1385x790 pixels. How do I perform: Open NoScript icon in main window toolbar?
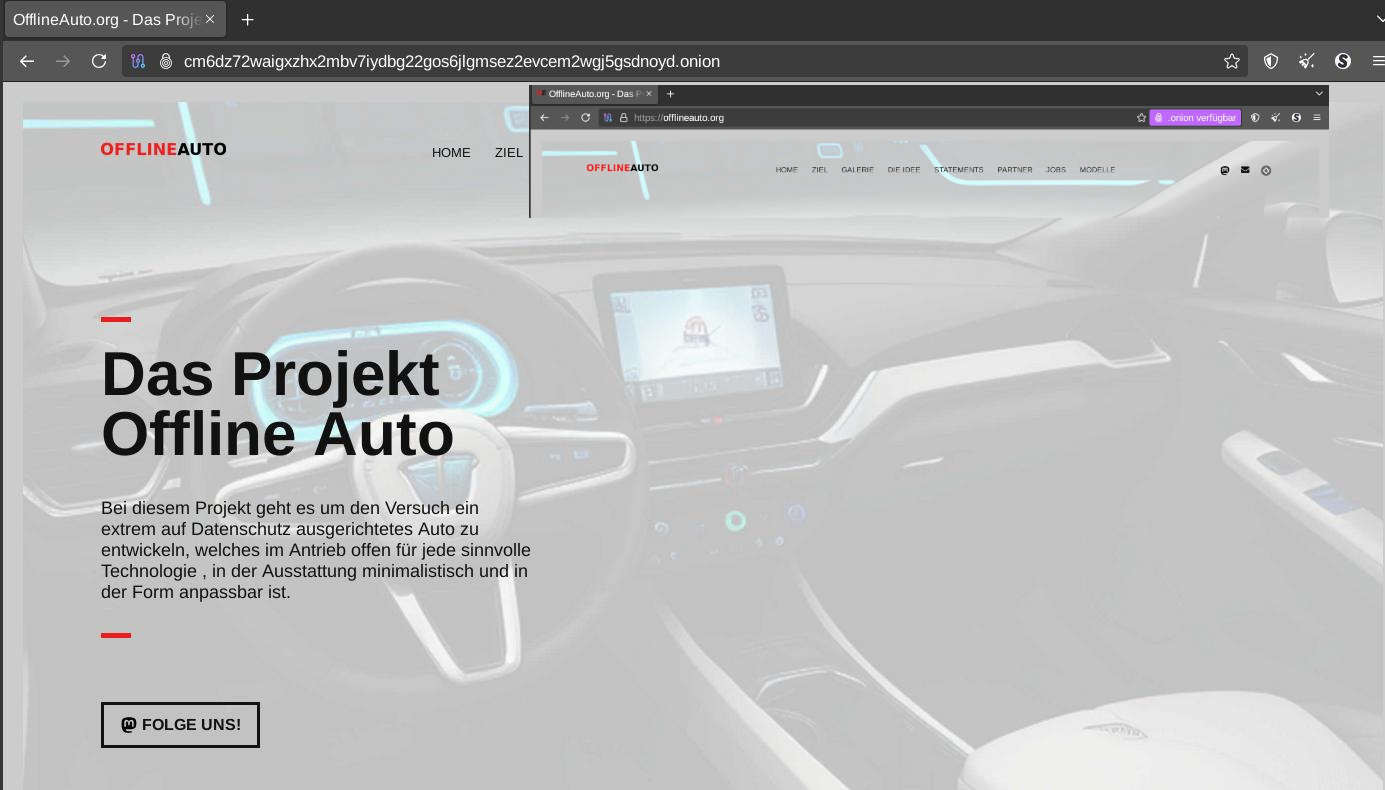coord(1343,61)
